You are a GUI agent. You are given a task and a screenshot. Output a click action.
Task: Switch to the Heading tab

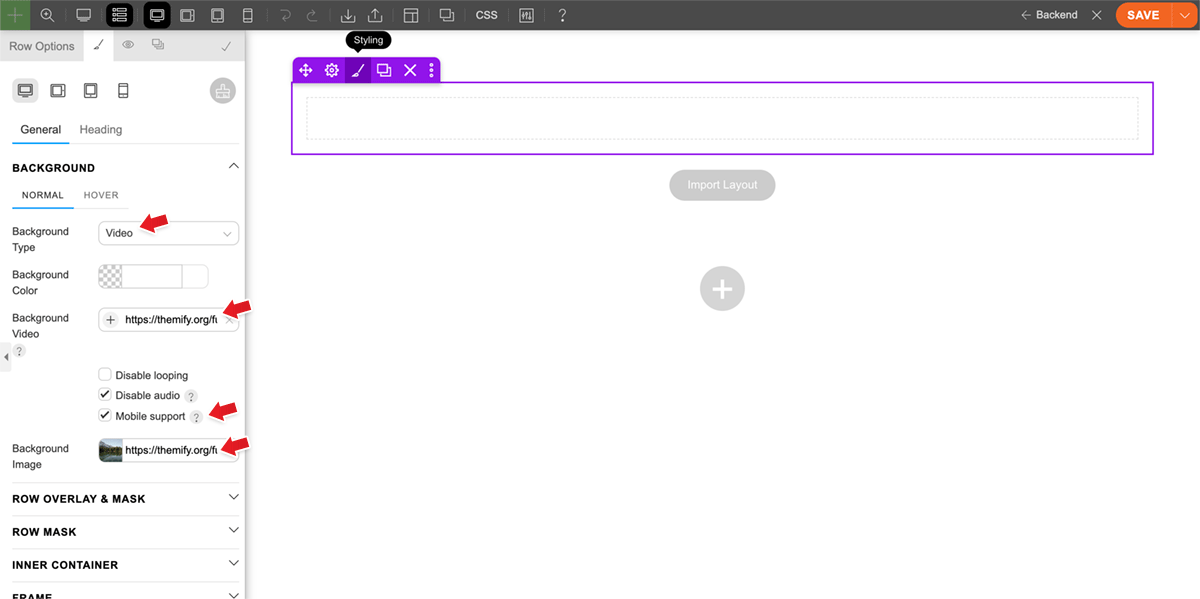tap(100, 129)
